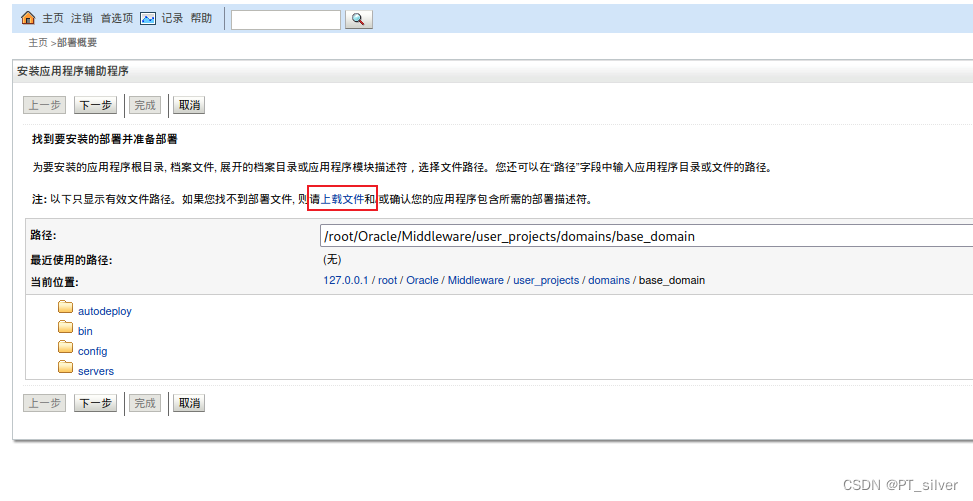Click the record chart icon
973x501 pixels.
point(148,18)
